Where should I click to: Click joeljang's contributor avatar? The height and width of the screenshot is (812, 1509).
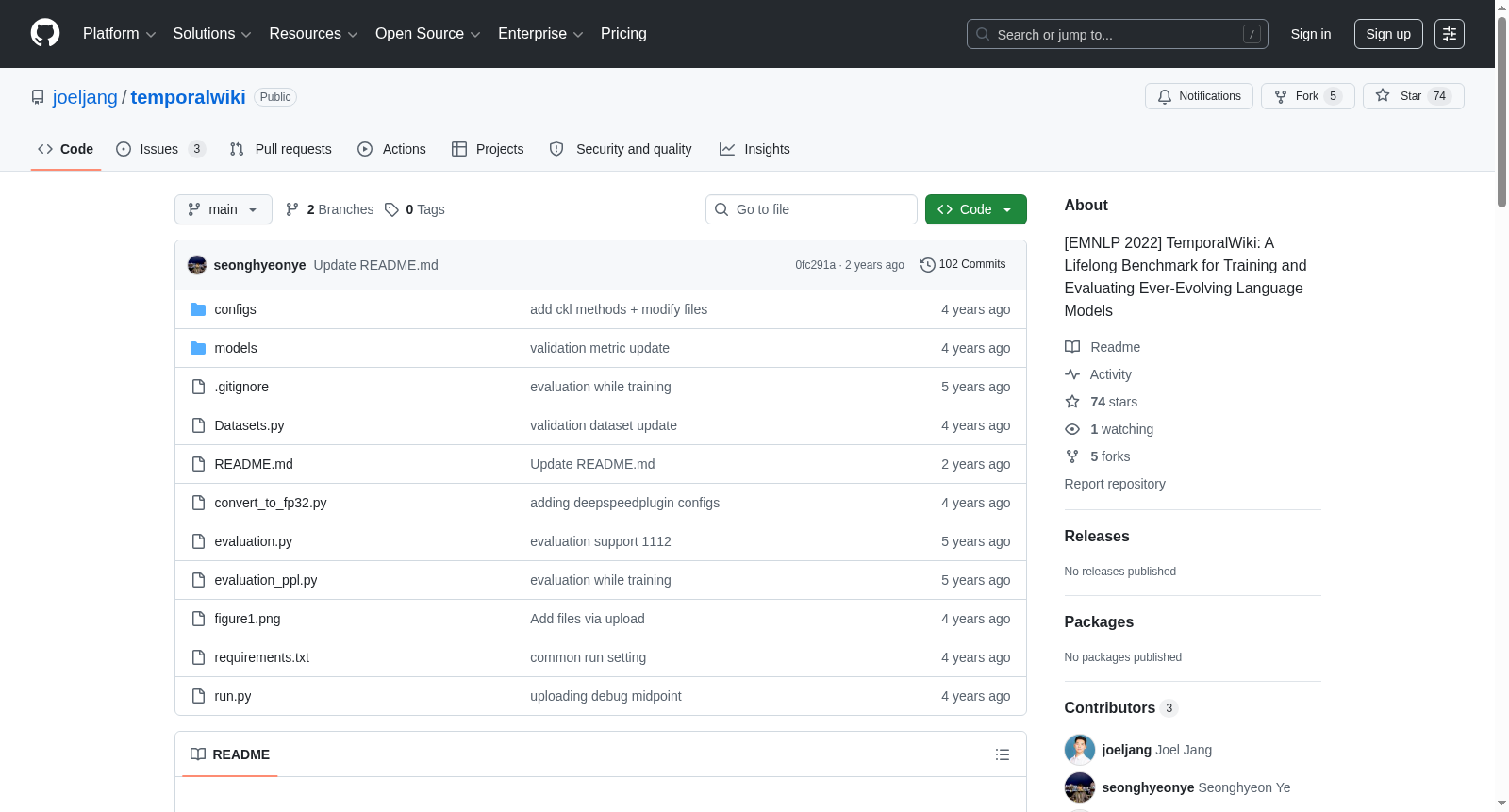[x=1080, y=750]
